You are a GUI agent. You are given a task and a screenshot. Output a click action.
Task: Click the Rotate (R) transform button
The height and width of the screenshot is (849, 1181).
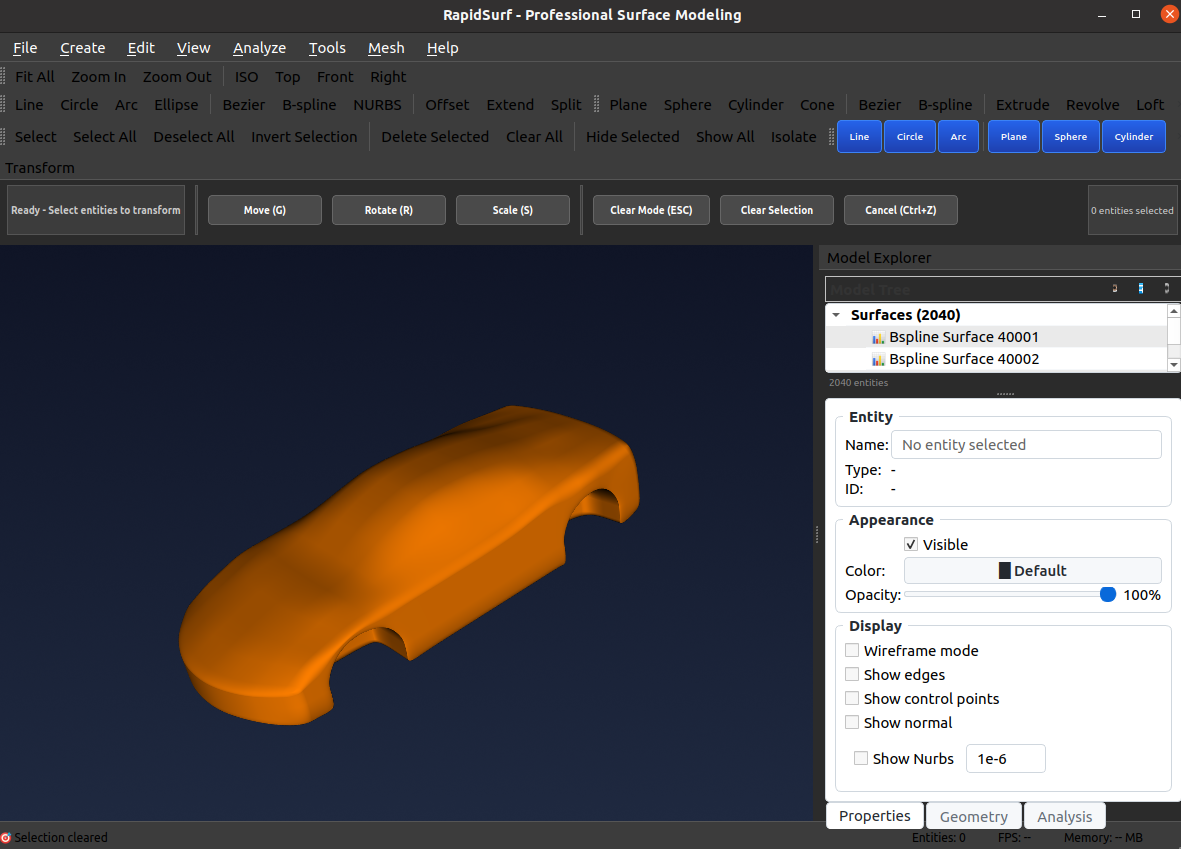pyautogui.click(x=388, y=210)
